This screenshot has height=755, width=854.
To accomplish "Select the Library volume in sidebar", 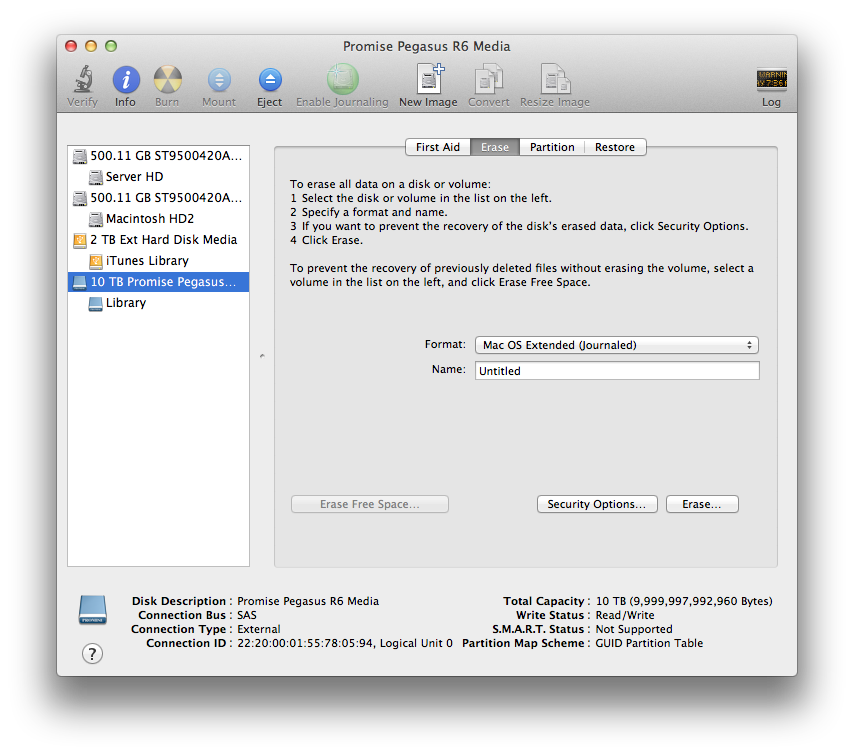I will point(158,303).
